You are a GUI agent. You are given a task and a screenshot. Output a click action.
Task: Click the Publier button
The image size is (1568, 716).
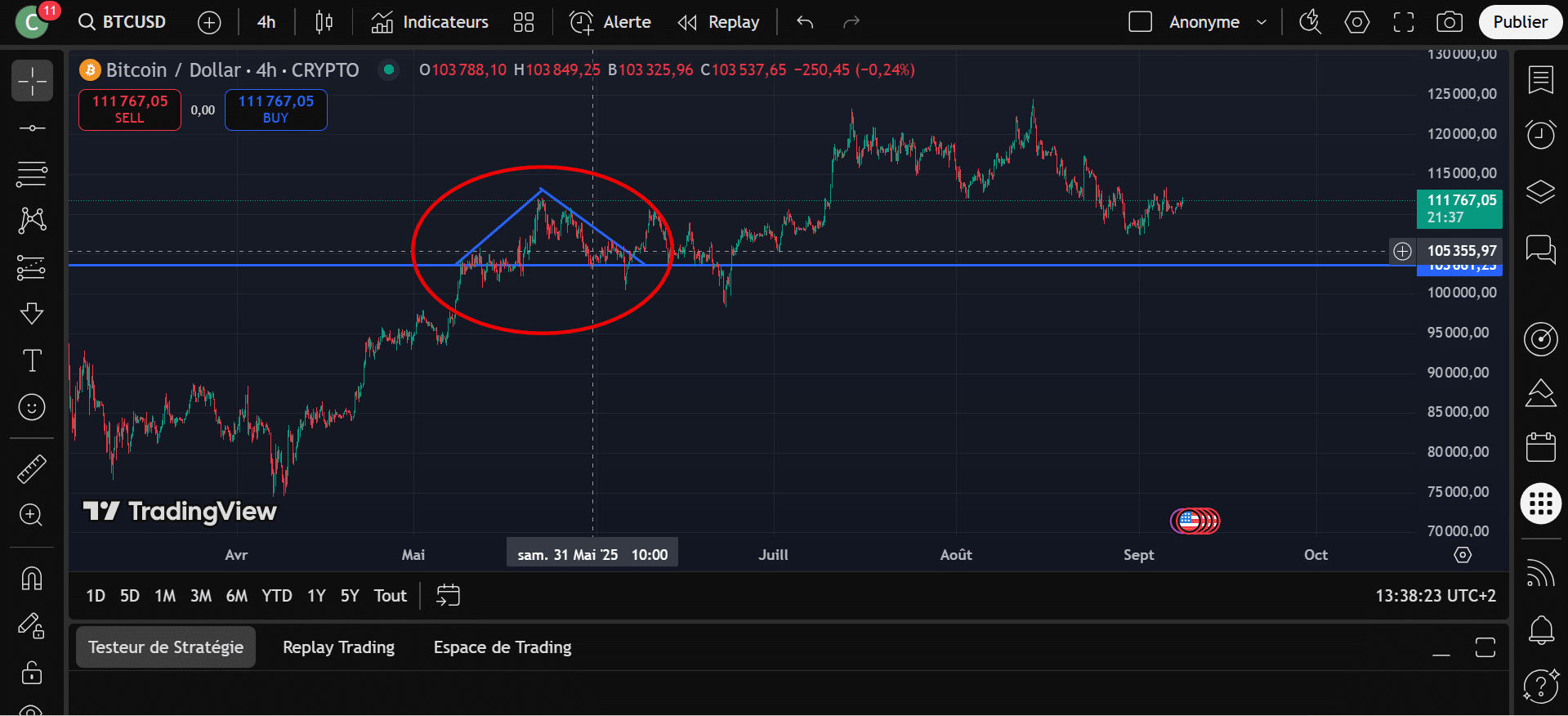tap(1519, 22)
